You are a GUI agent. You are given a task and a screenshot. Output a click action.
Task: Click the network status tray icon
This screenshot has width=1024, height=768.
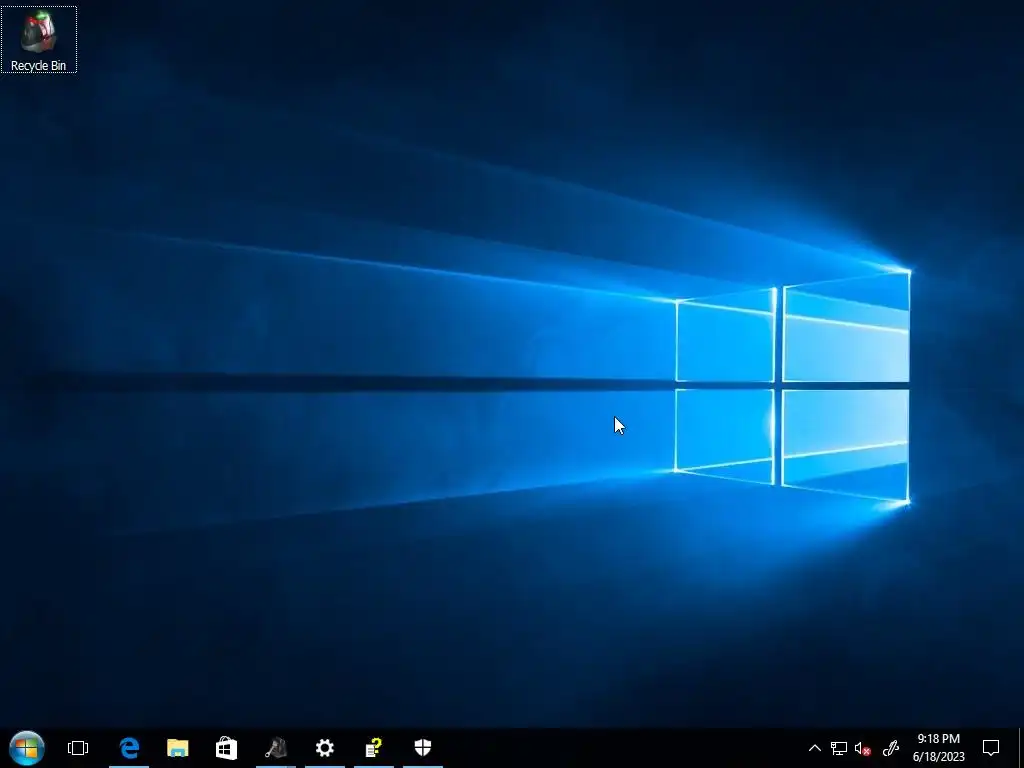pos(839,748)
